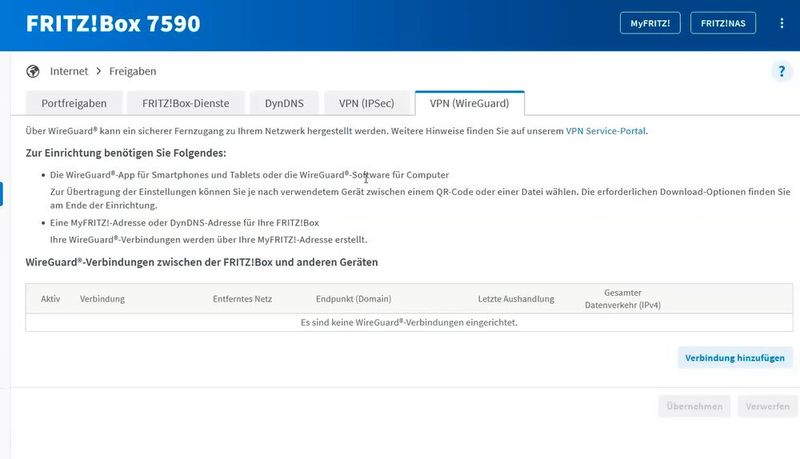Open the FRITZ!NAS button in header
This screenshot has width=800, height=459.
point(723,23)
